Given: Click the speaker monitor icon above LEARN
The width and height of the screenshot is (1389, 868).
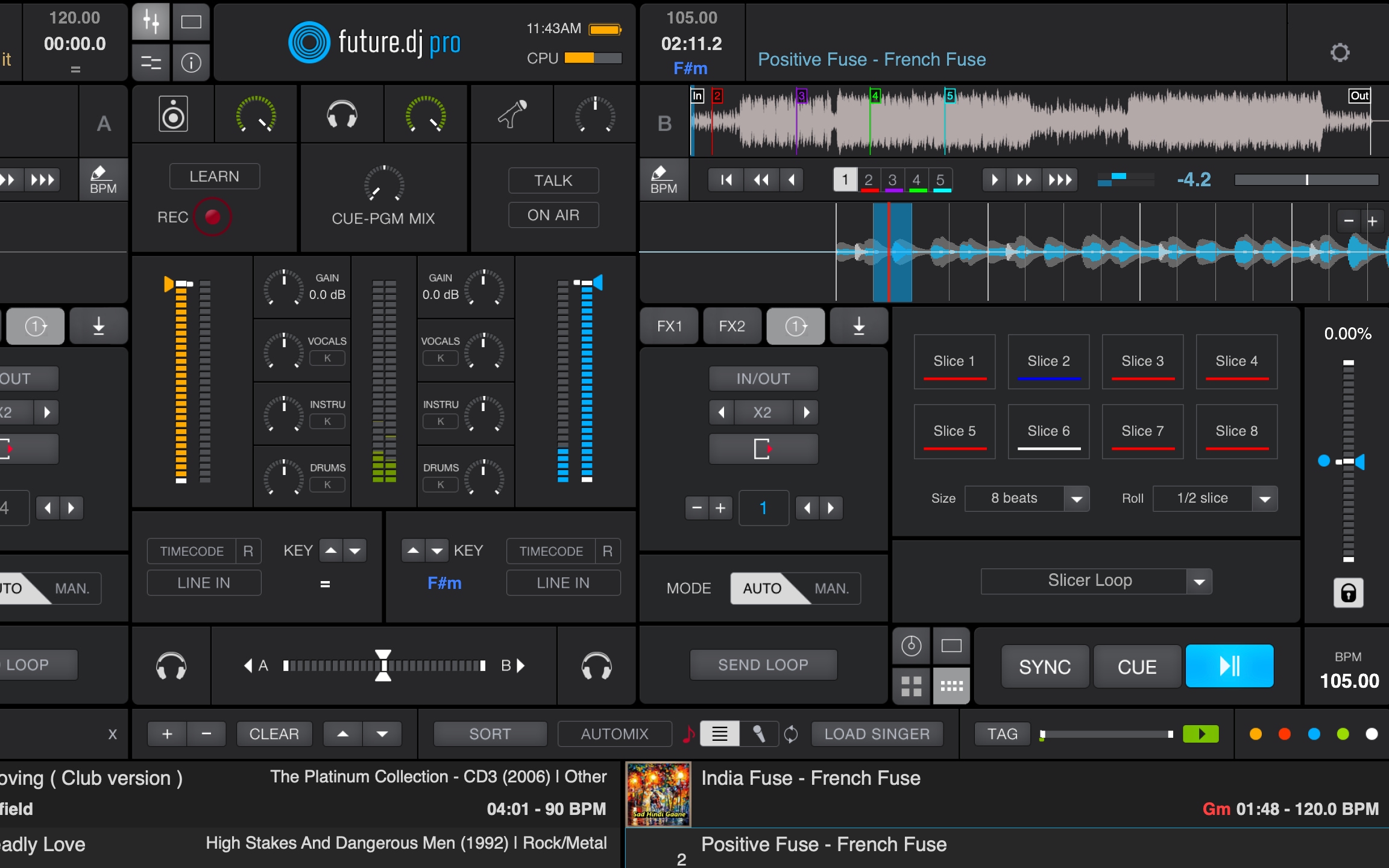Looking at the screenshot, I should [x=174, y=113].
